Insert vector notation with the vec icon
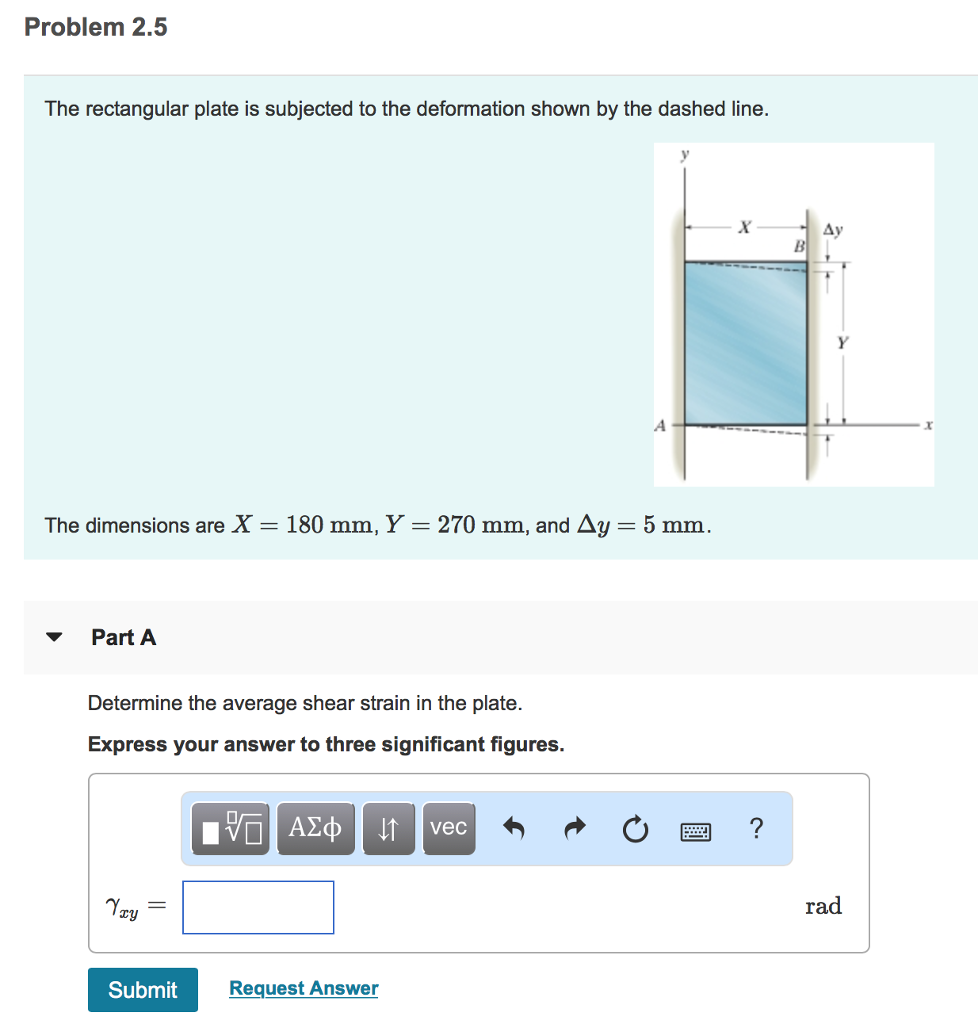This screenshot has width=978, height=1024. coord(449,828)
